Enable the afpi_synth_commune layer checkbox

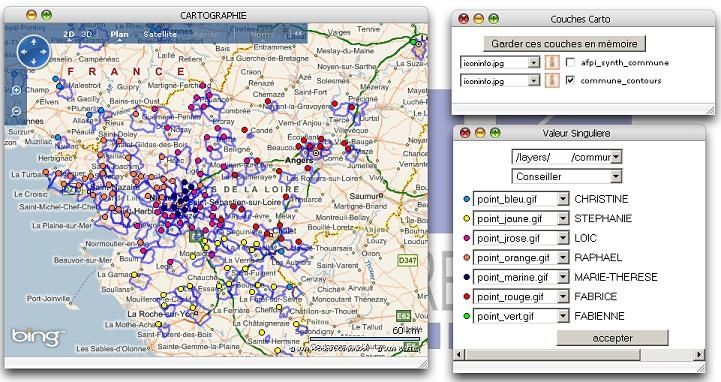point(570,62)
